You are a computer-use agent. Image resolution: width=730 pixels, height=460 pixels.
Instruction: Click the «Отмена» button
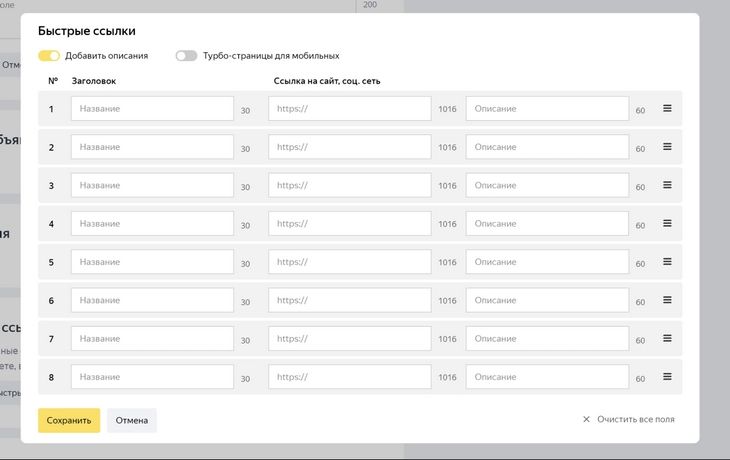(132, 420)
